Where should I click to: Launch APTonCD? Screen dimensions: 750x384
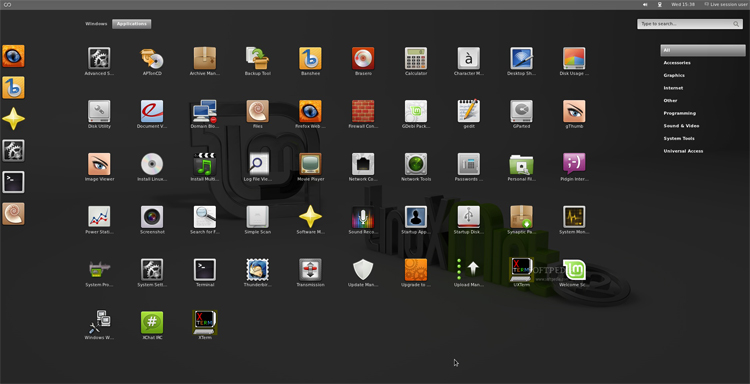[x=152, y=58]
